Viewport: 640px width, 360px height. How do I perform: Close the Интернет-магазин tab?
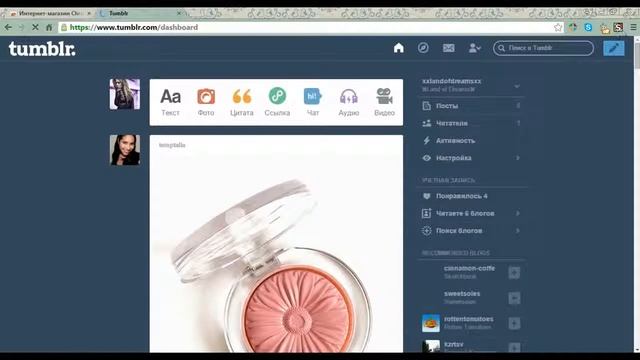tap(89, 13)
